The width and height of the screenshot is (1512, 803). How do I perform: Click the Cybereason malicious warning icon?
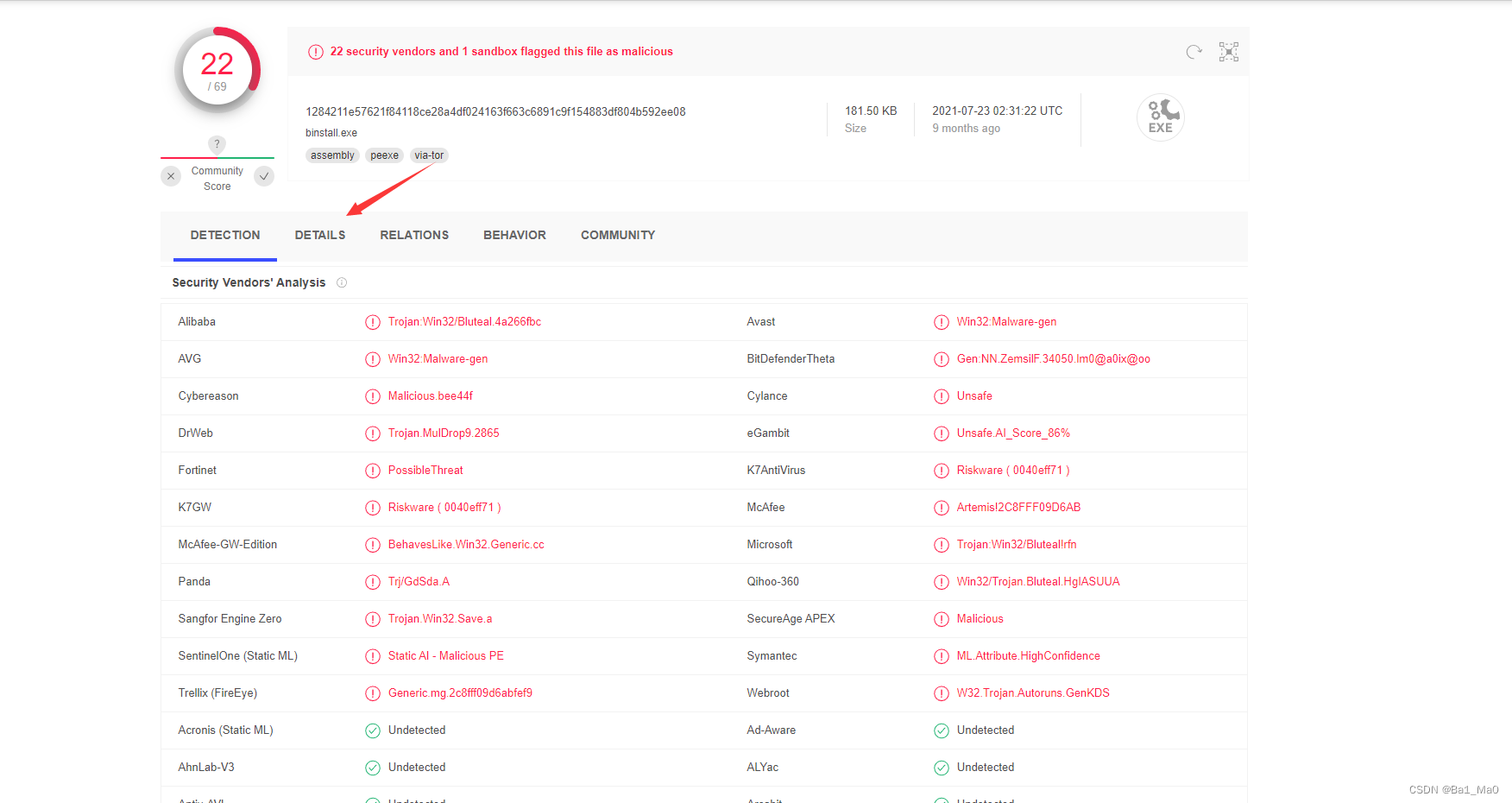click(x=373, y=396)
